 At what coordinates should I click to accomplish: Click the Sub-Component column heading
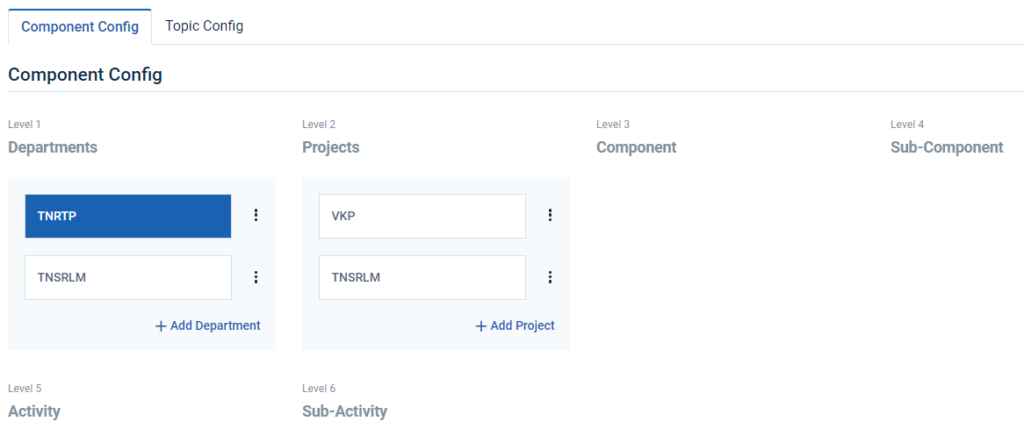pyautogui.click(x=946, y=147)
